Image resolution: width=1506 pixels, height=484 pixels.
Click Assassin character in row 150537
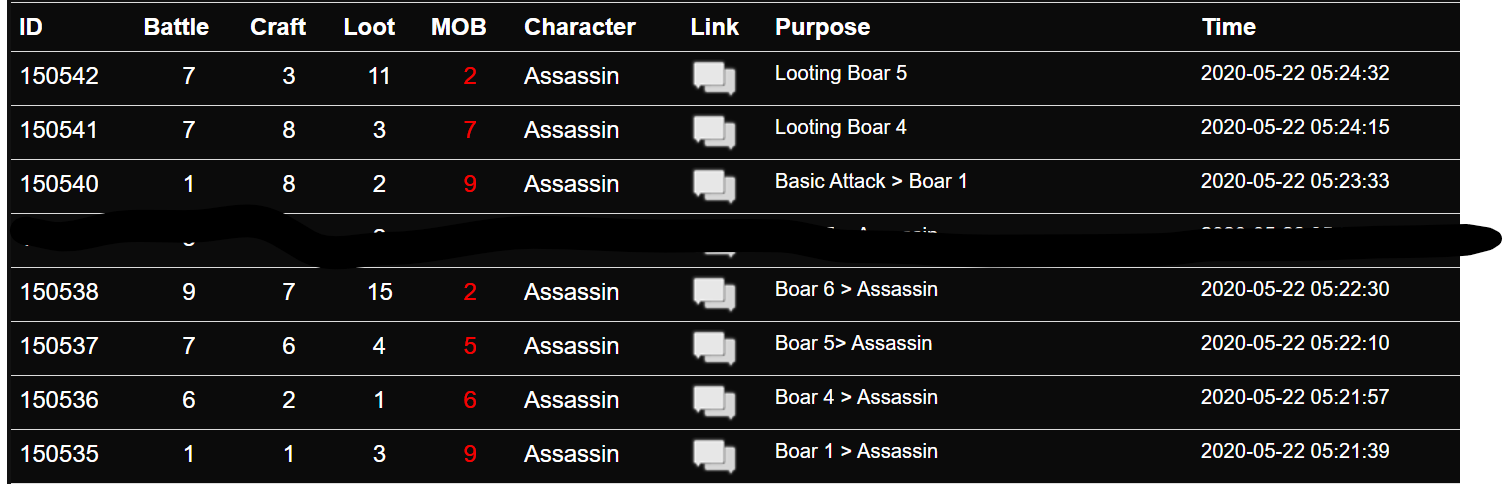572,347
